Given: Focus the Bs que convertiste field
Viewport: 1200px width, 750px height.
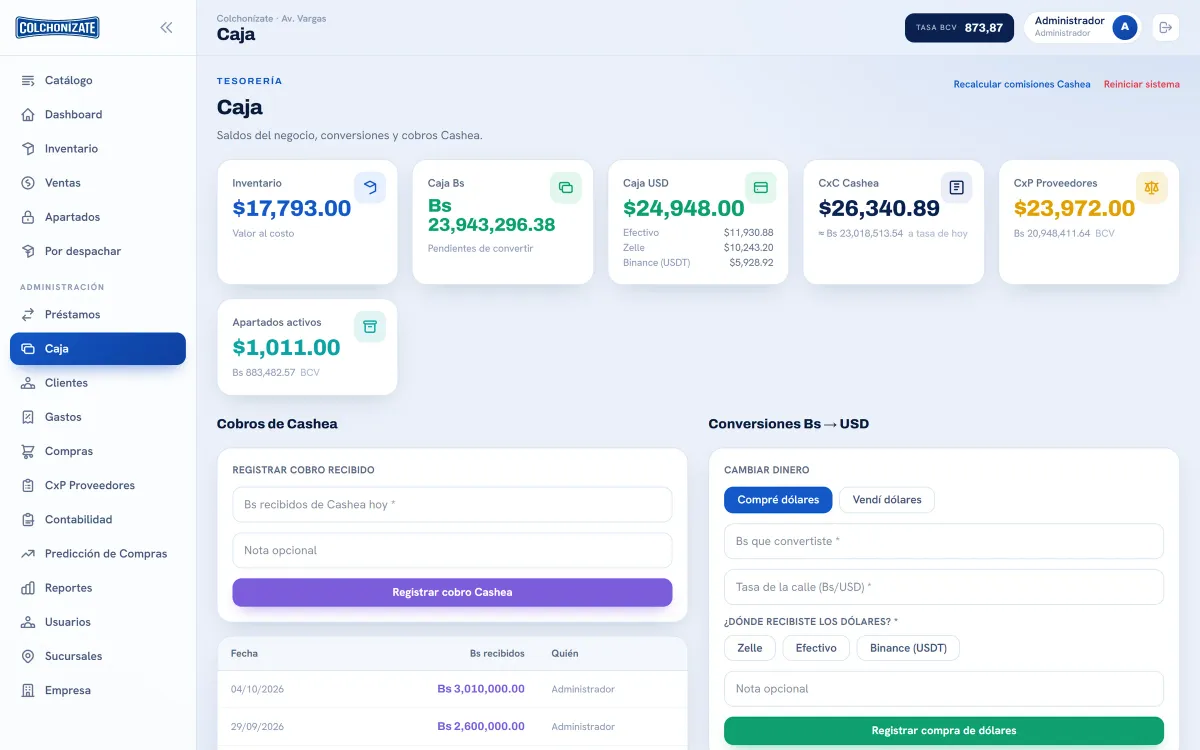Looking at the screenshot, I should (944, 541).
